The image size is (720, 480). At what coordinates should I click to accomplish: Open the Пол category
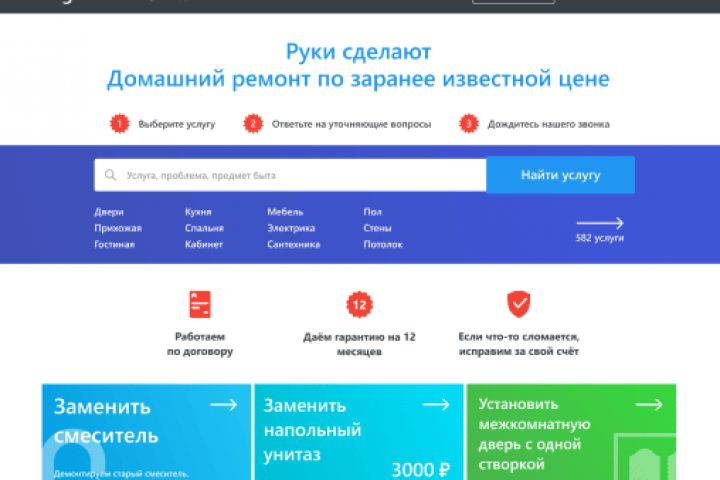click(372, 212)
